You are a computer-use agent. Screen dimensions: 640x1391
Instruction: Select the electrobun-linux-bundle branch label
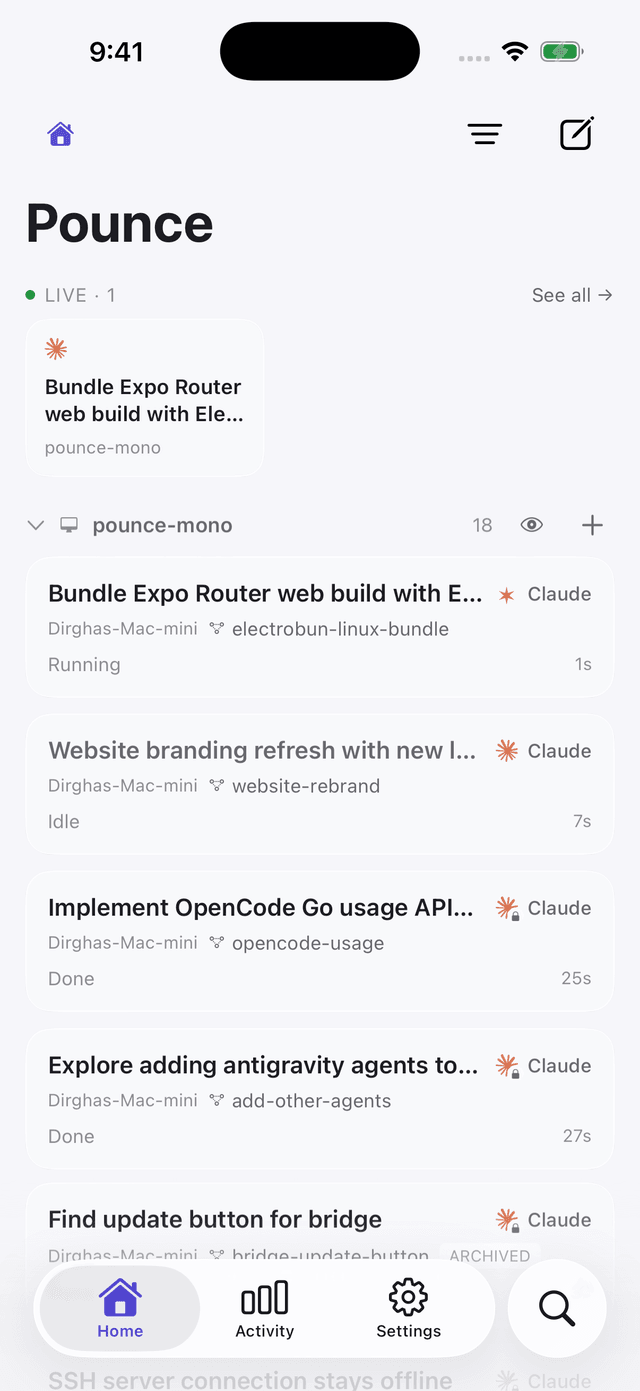click(340, 629)
